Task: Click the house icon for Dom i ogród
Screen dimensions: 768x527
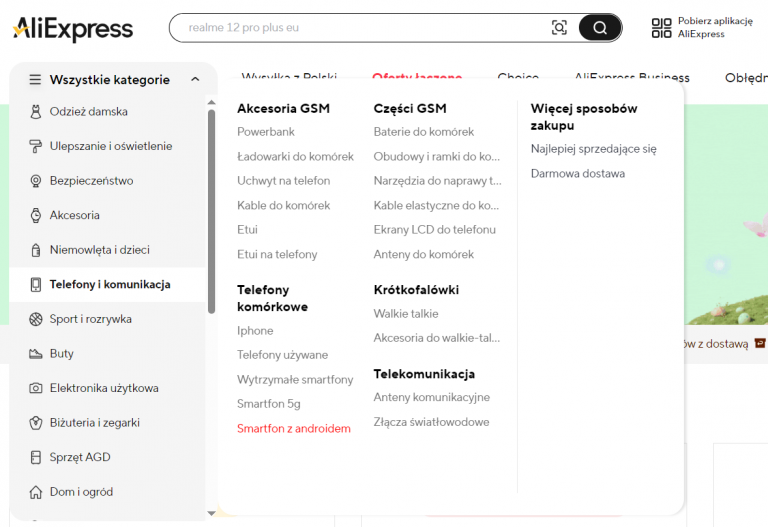Action: (36, 492)
